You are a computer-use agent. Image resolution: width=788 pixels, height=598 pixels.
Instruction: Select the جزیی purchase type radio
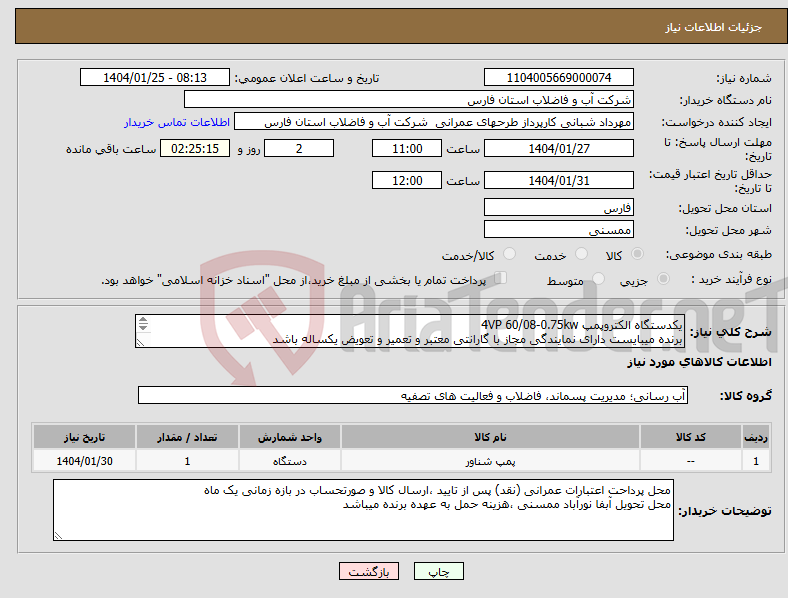coord(663,278)
